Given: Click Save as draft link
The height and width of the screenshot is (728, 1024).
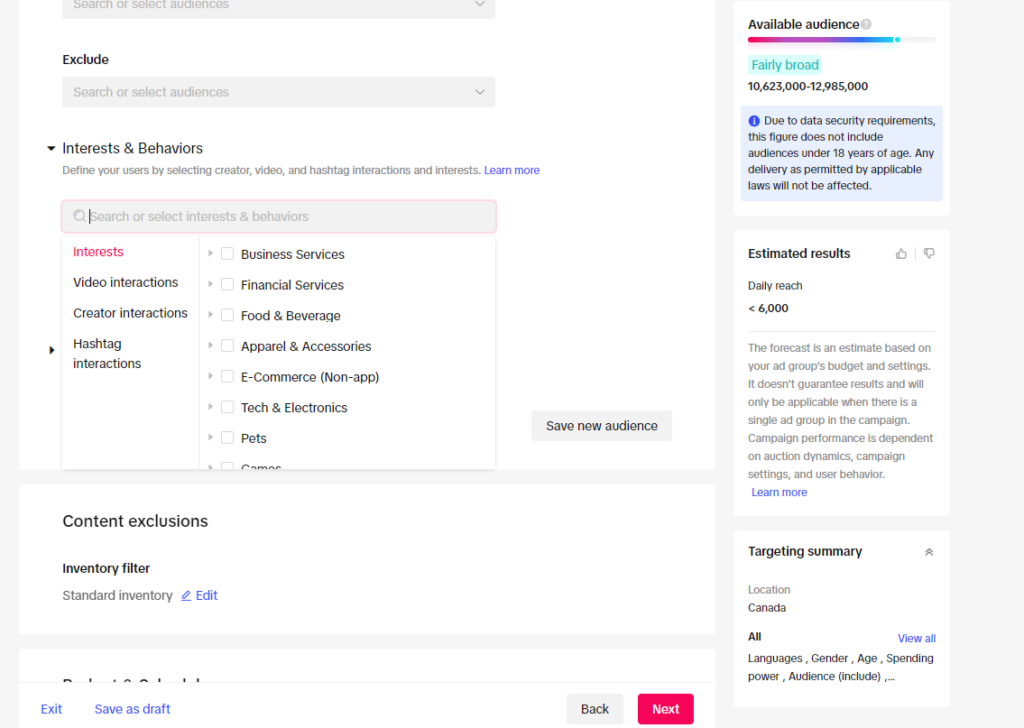Looking at the screenshot, I should (x=133, y=709).
